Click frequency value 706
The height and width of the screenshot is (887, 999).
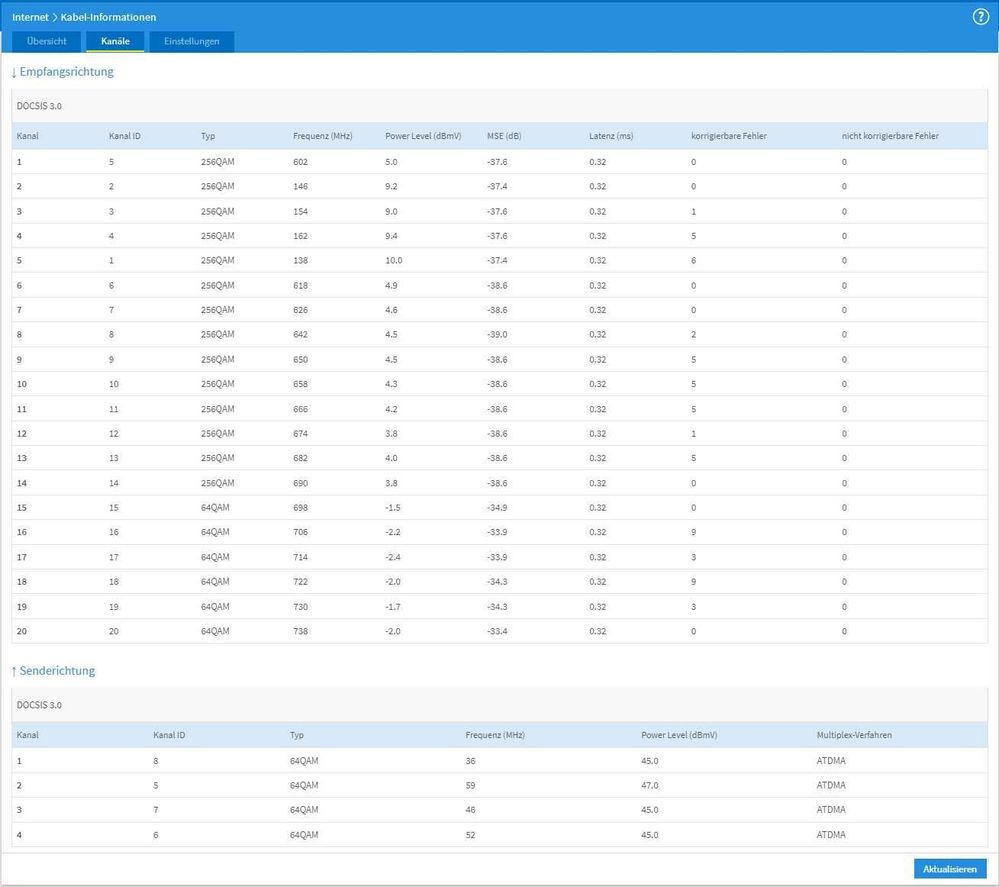(300, 532)
